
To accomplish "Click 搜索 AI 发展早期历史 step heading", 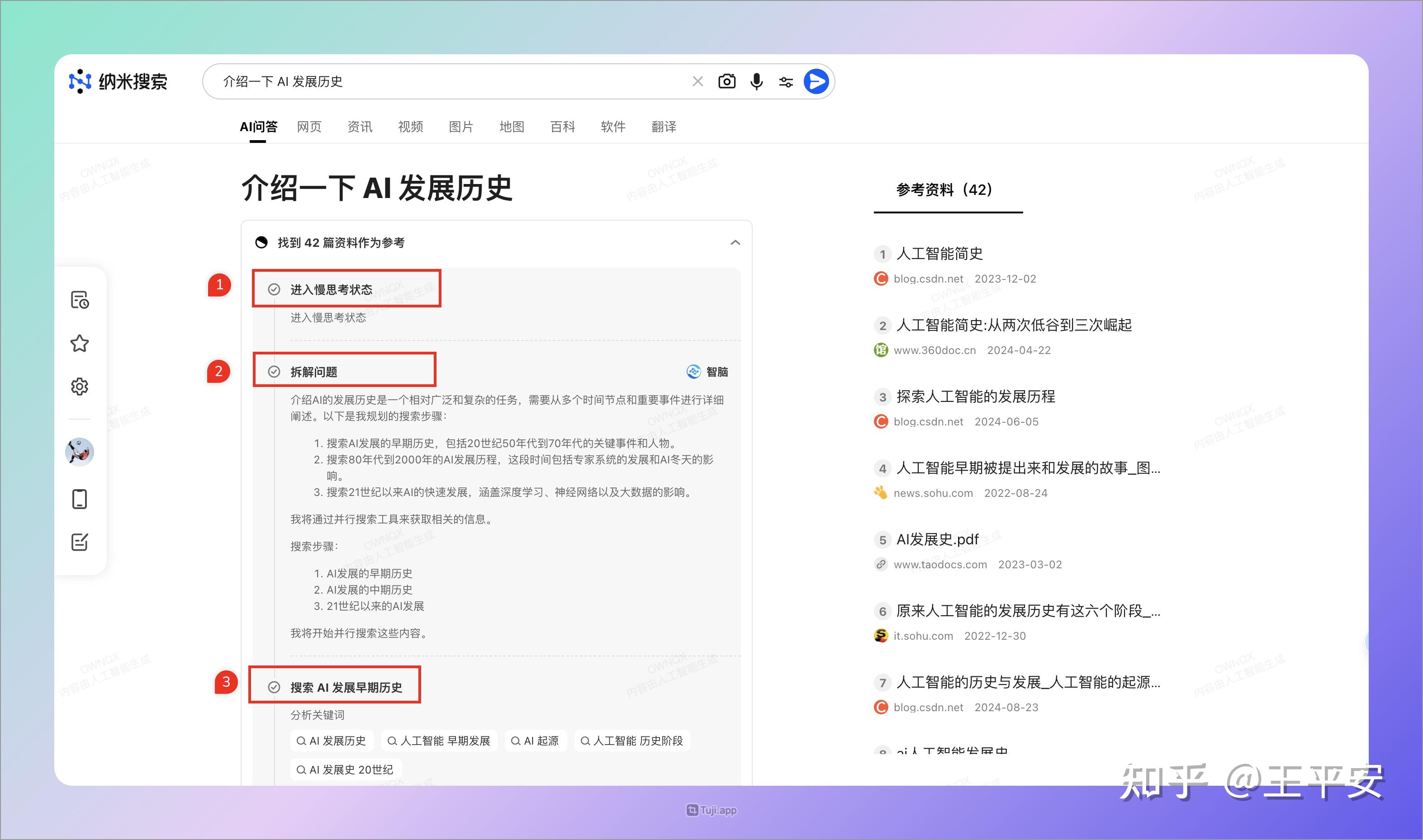I will (346, 687).
